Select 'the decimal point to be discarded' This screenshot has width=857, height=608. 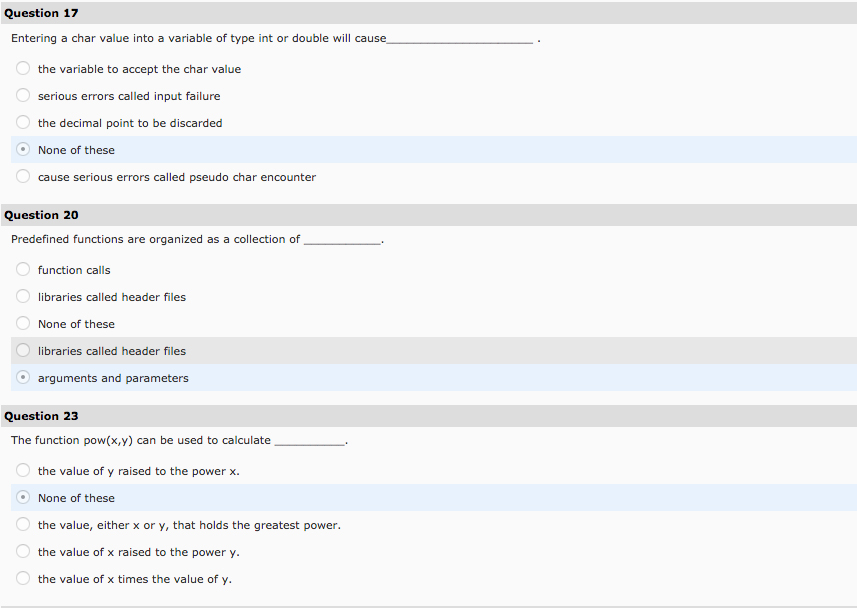click(x=22, y=122)
